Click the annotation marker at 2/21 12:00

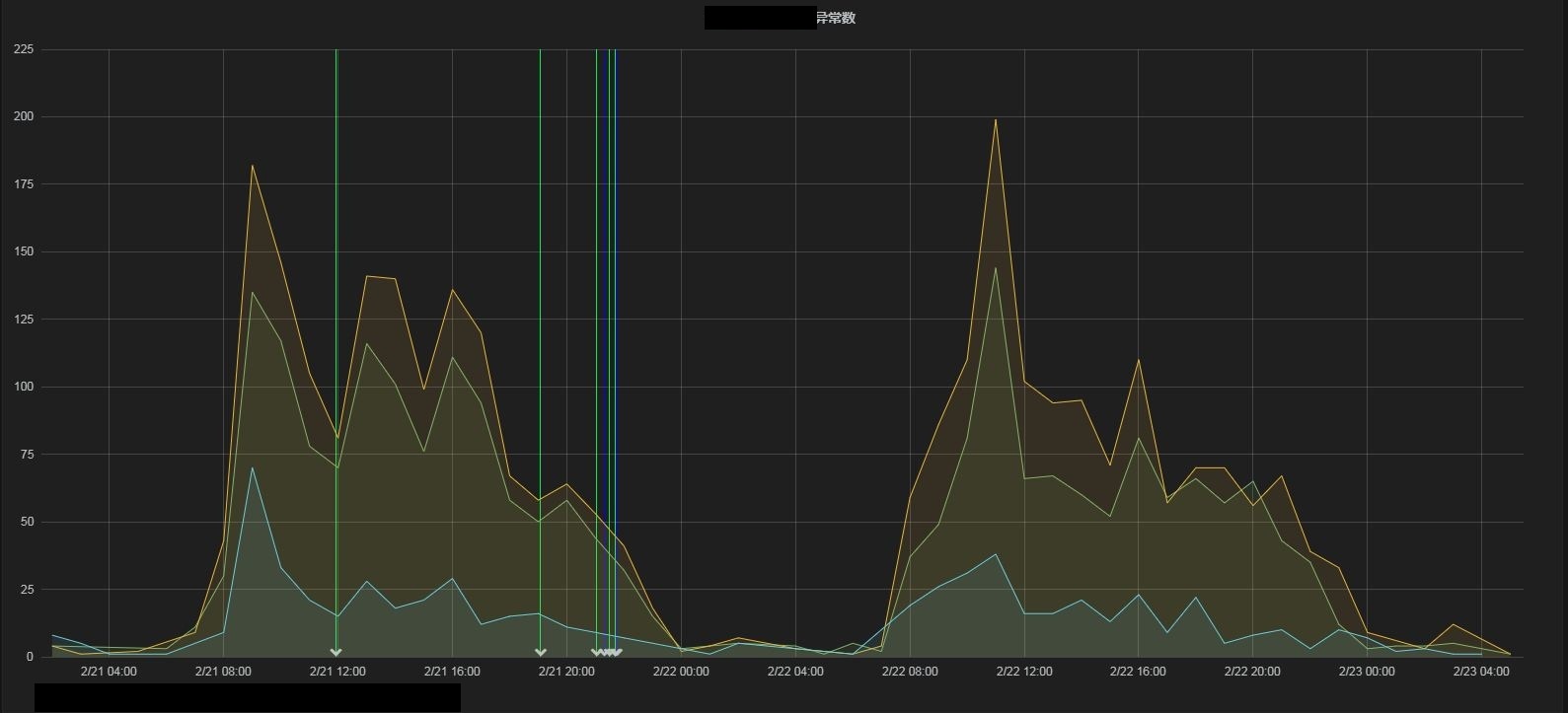[x=336, y=652]
